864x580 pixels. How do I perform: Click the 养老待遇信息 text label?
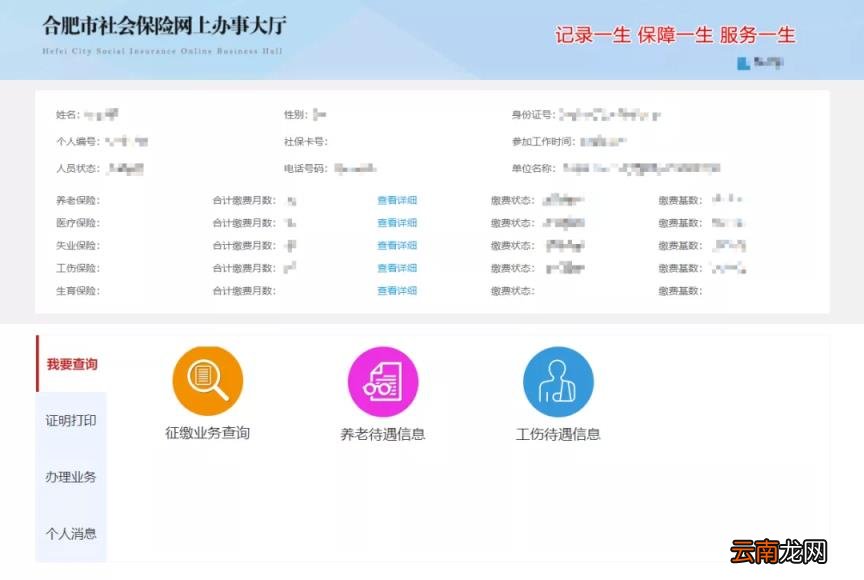point(383,434)
